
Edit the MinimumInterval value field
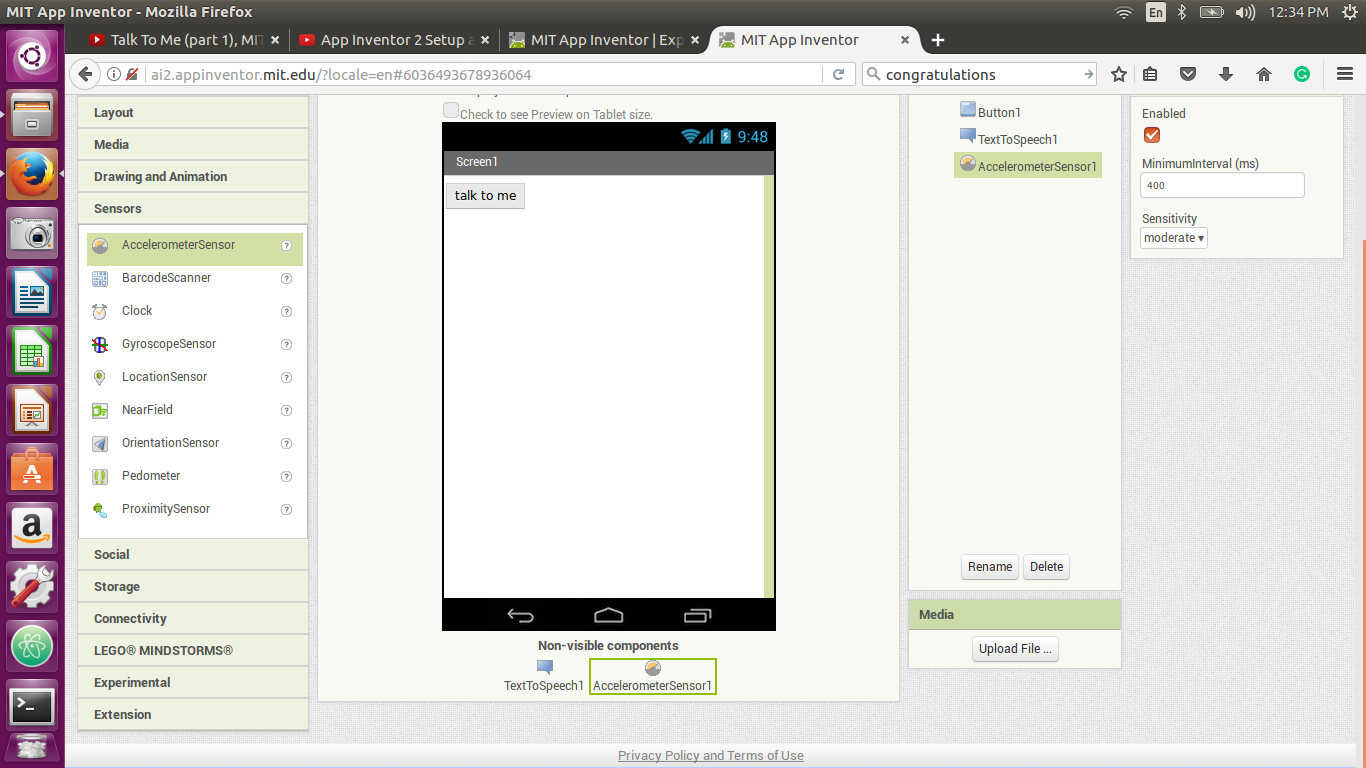pyautogui.click(x=1222, y=185)
